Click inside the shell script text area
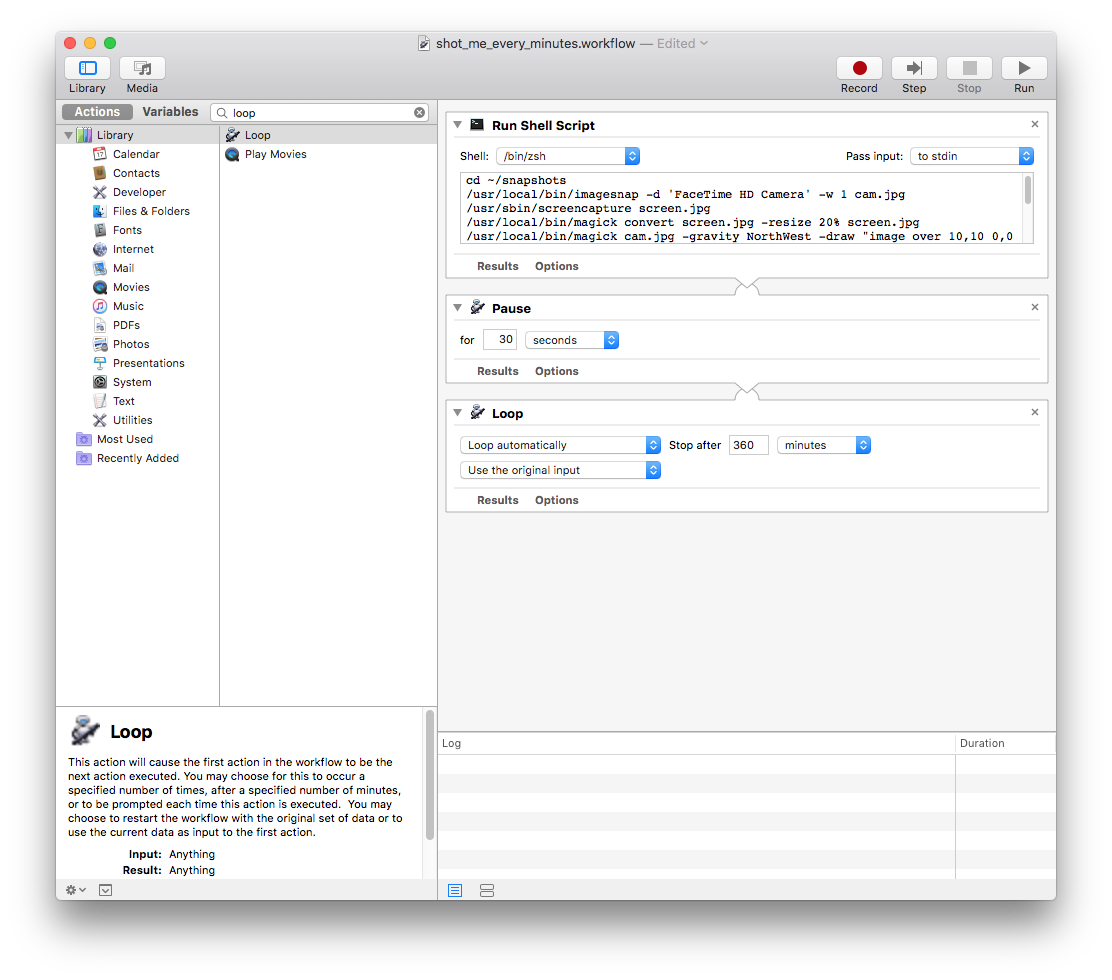This screenshot has width=1112, height=980. pyautogui.click(x=741, y=208)
